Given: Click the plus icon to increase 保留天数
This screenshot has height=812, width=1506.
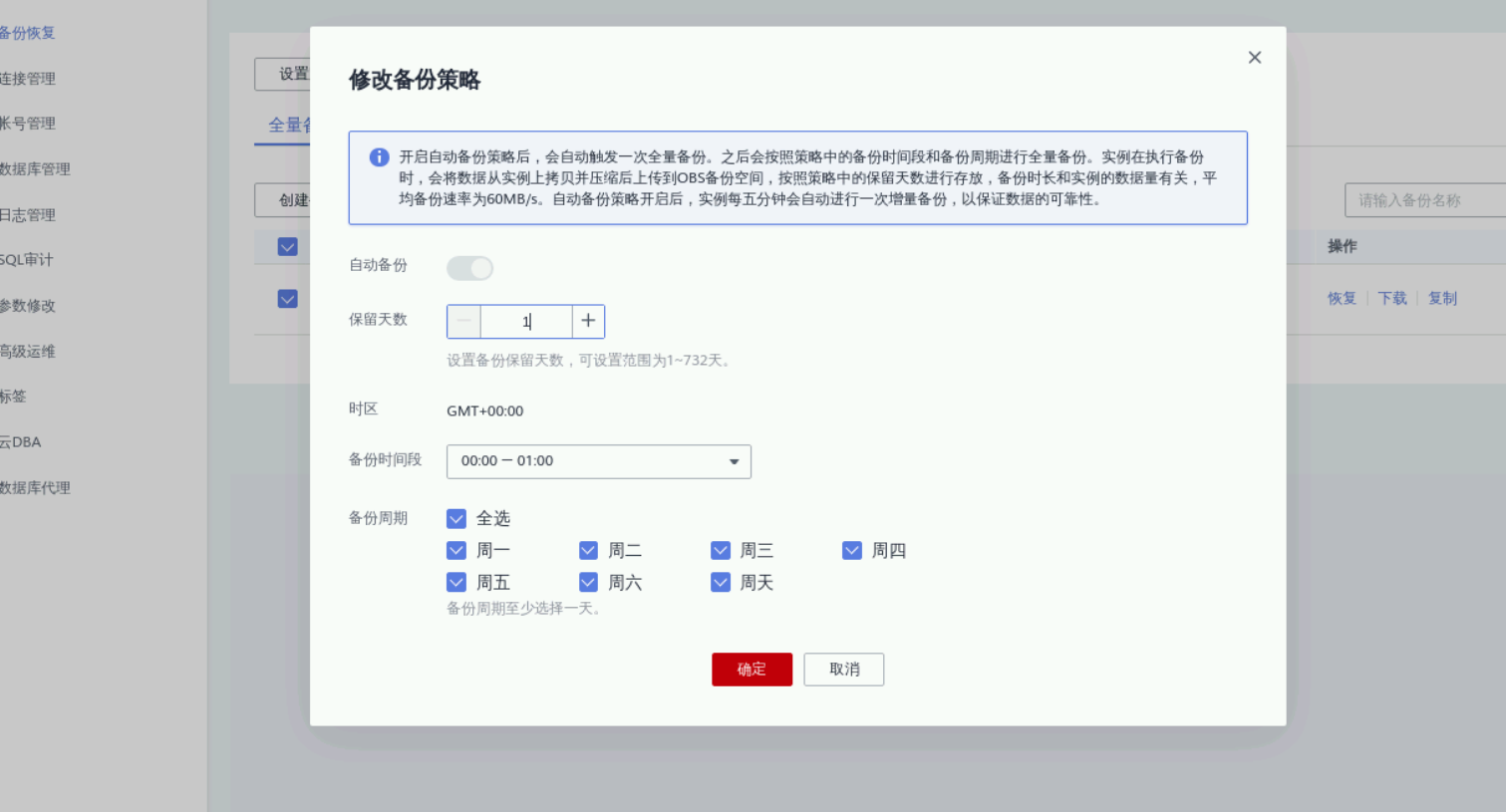Looking at the screenshot, I should 588,321.
